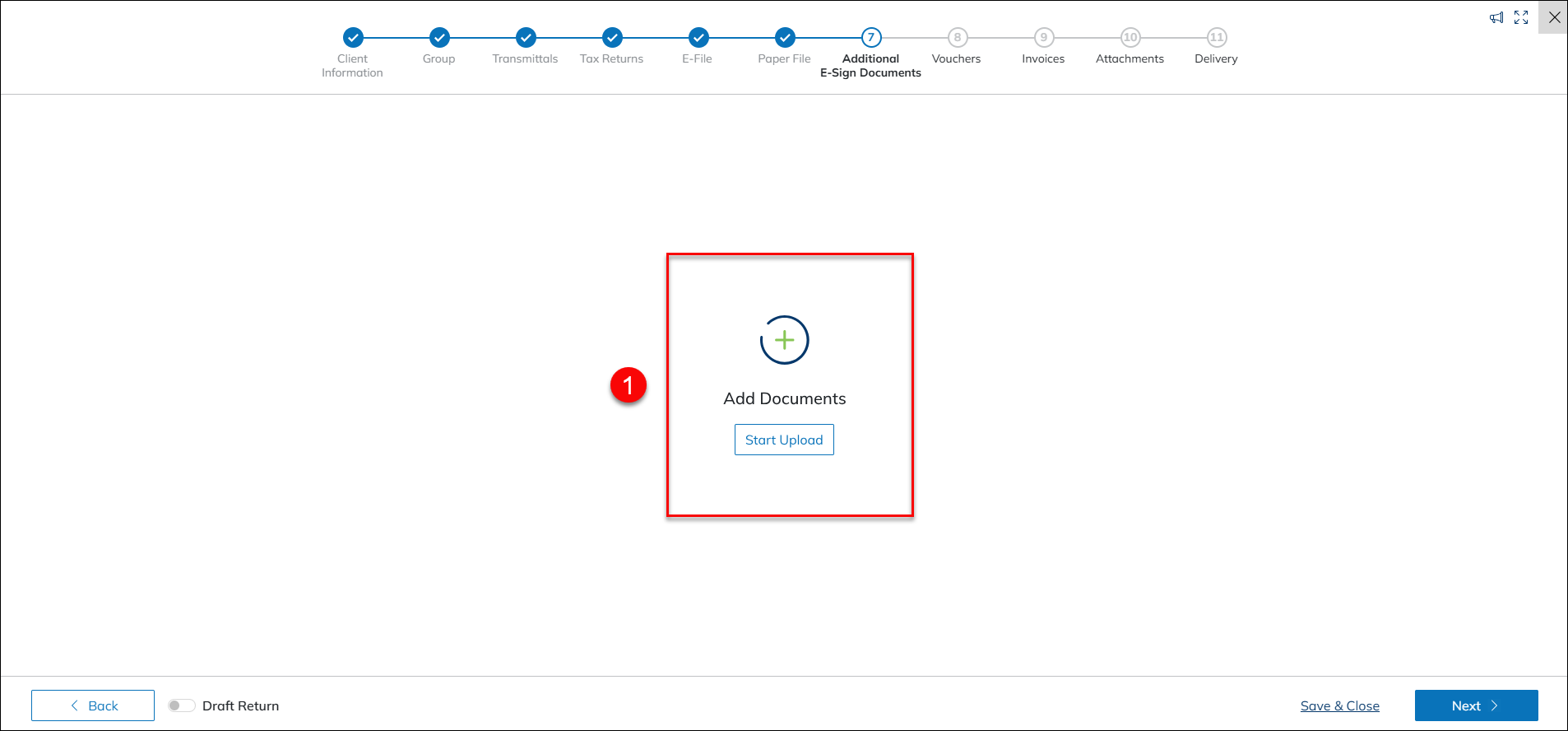Toggle fullscreen with the expand icon

1521,17
